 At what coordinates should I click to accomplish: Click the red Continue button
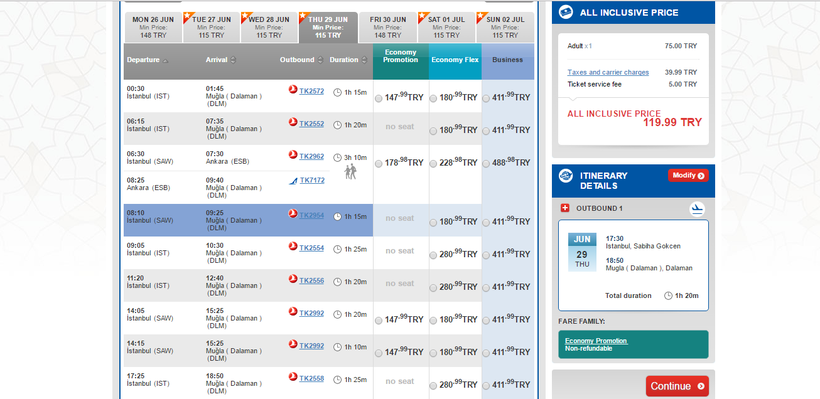[677, 386]
